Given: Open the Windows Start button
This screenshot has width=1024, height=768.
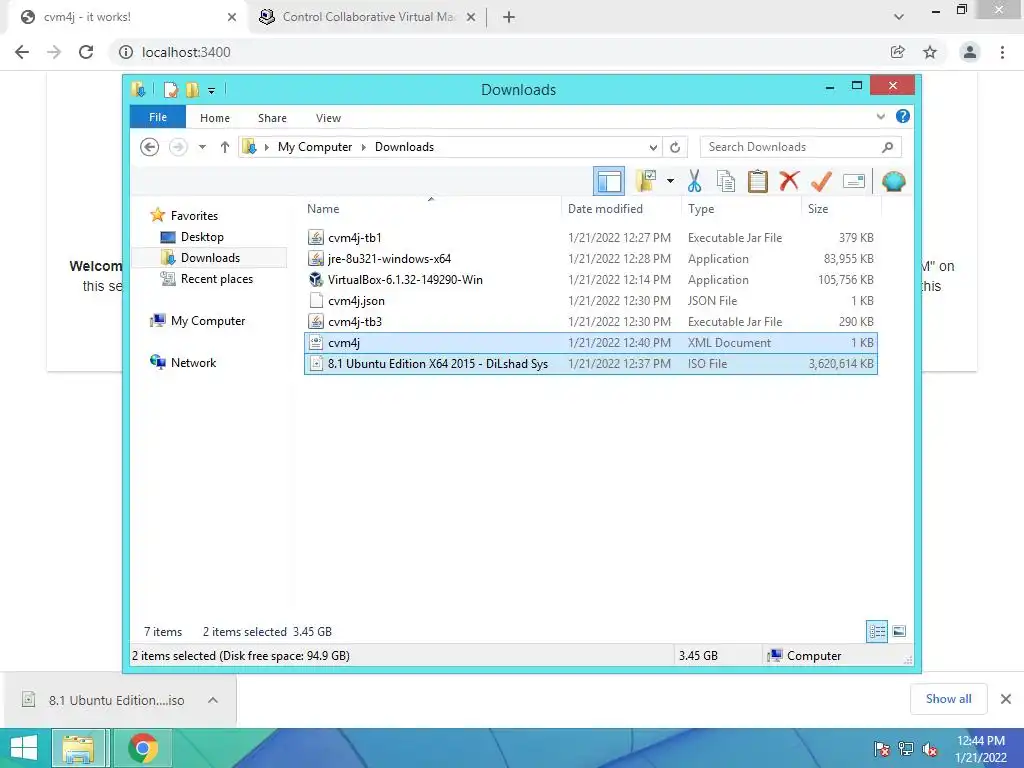Looking at the screenshot, I should [x=24, y=748].
